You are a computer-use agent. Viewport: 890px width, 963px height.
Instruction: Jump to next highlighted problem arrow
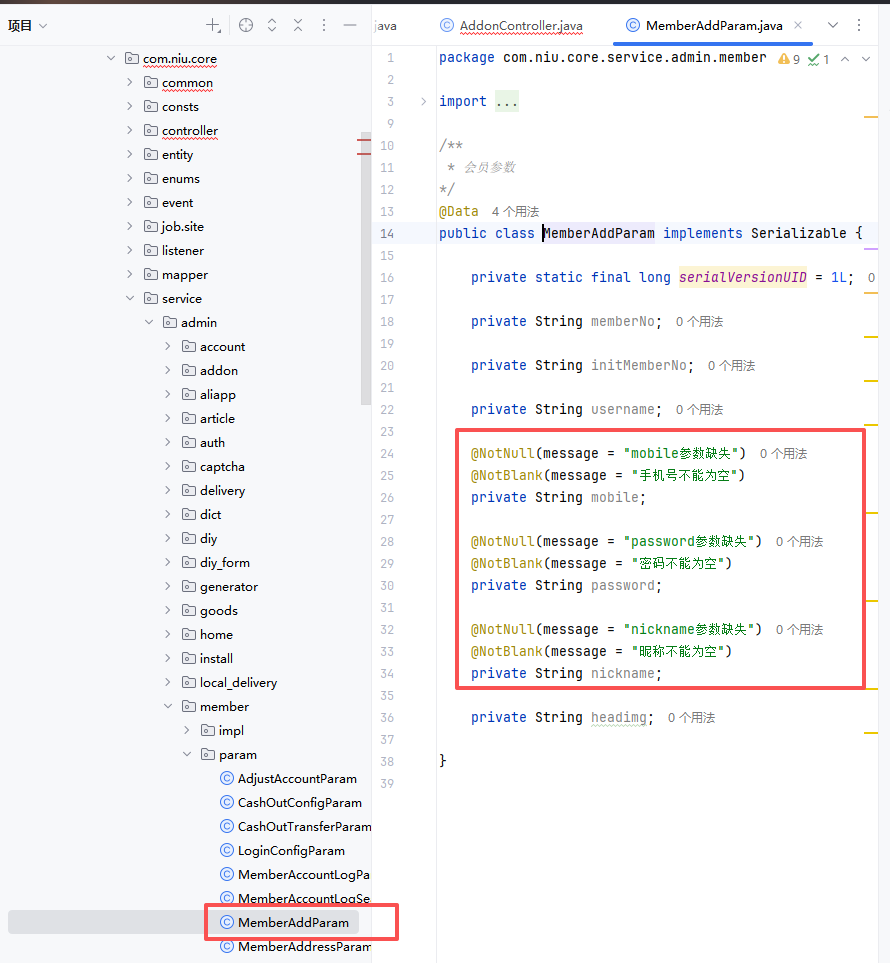pos(867,59)
